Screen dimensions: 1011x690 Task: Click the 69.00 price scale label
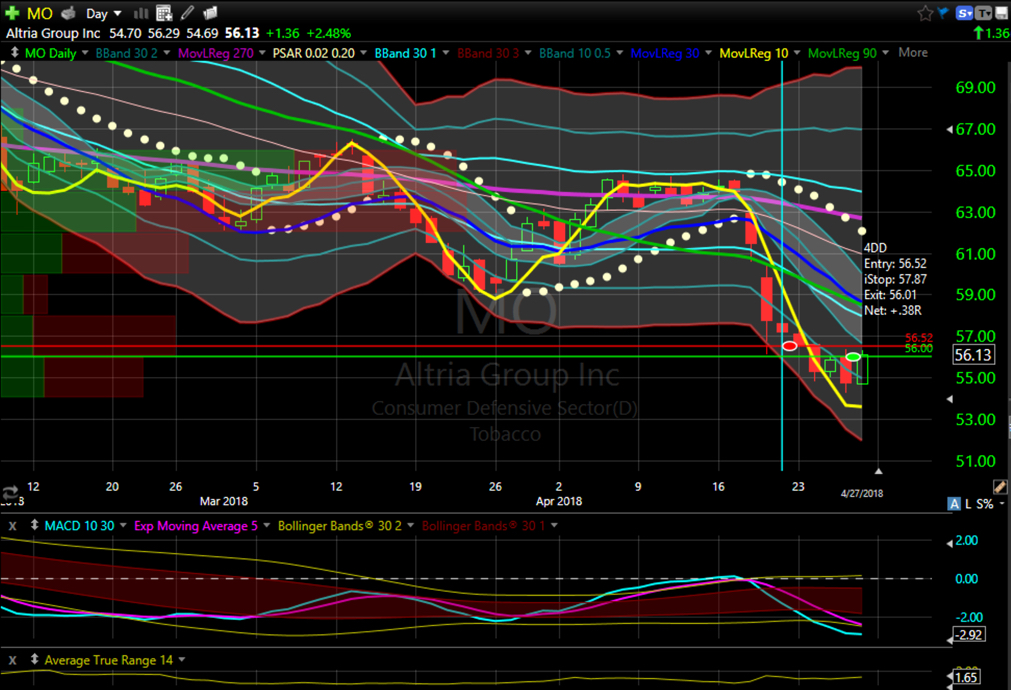point(976,88)
